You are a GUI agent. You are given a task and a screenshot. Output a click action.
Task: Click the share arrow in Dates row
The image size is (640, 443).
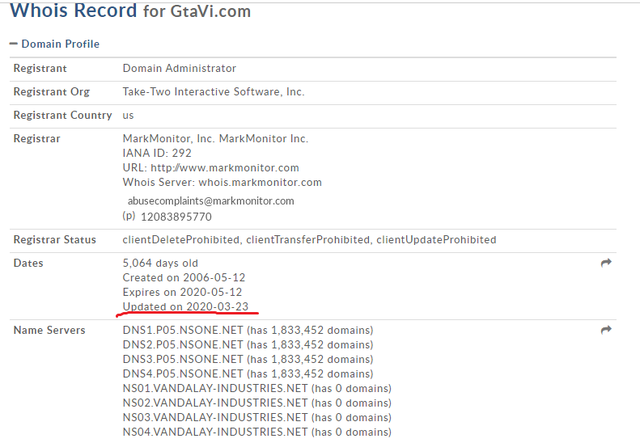[605, 262]
